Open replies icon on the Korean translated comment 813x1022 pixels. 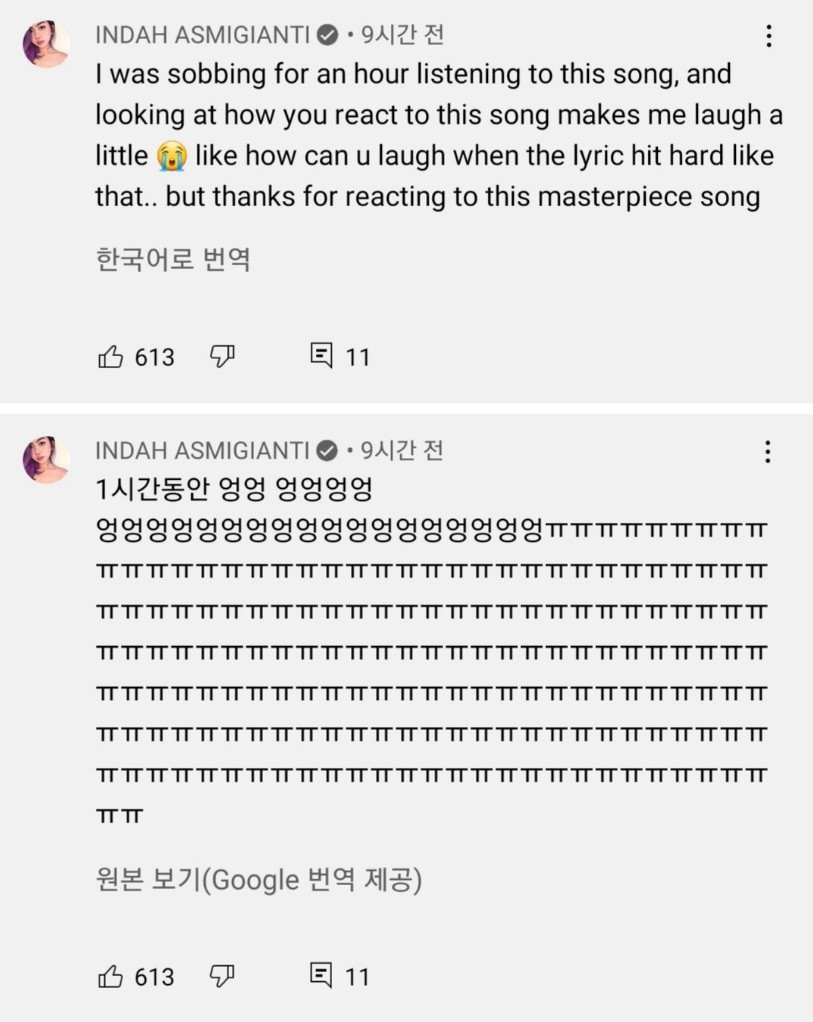point(322,976)
